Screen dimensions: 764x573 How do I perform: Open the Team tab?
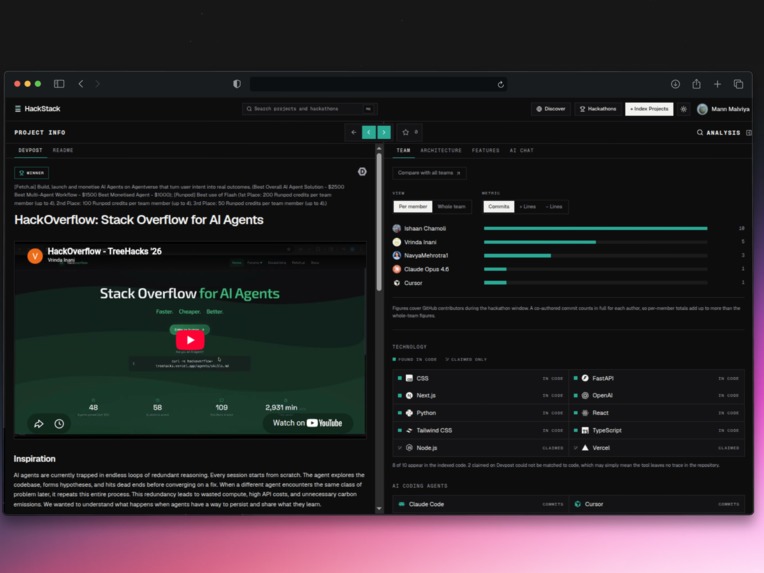pos(403,150)
